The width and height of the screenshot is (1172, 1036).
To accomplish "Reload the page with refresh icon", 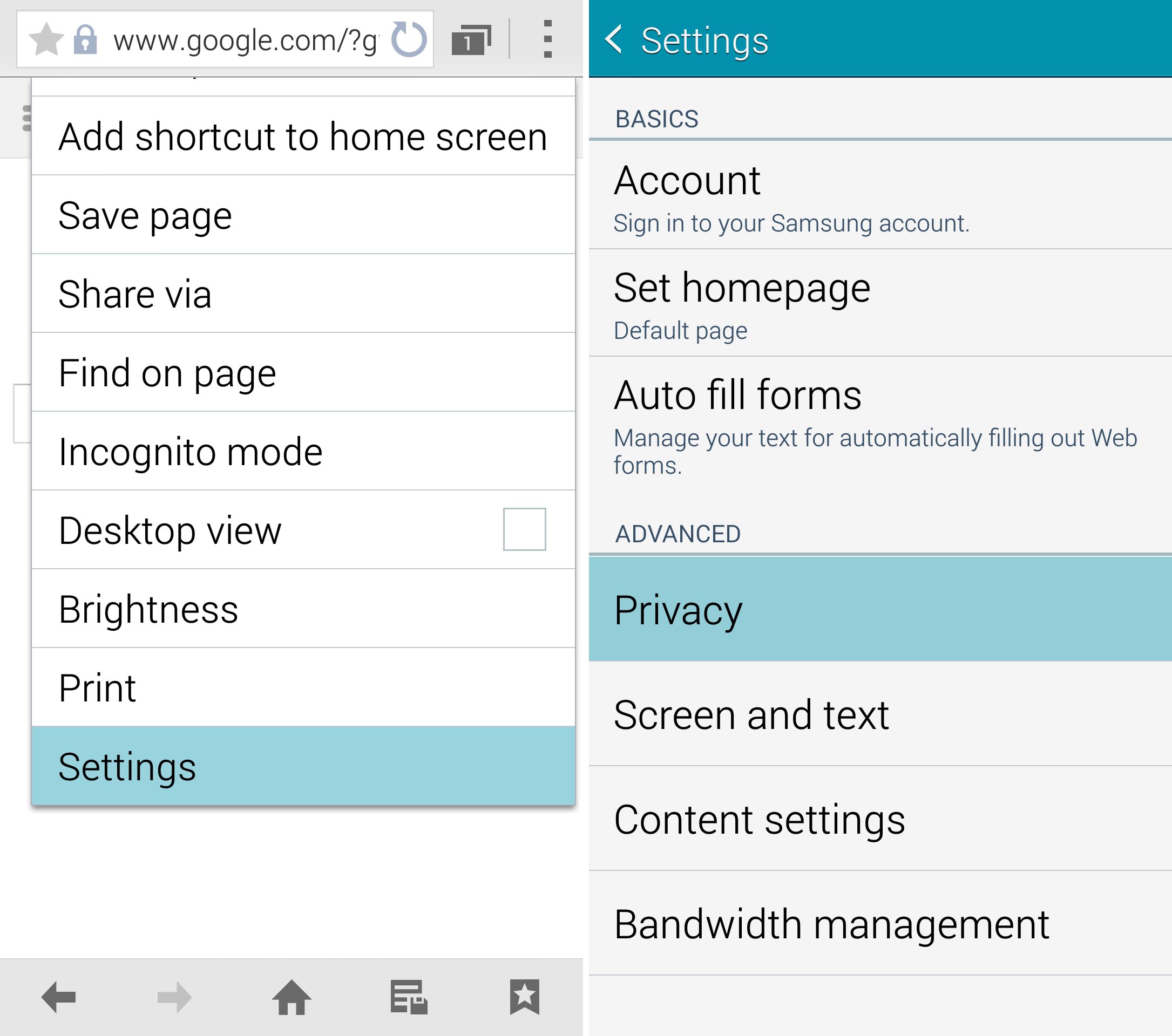I will tap(409, 39).
